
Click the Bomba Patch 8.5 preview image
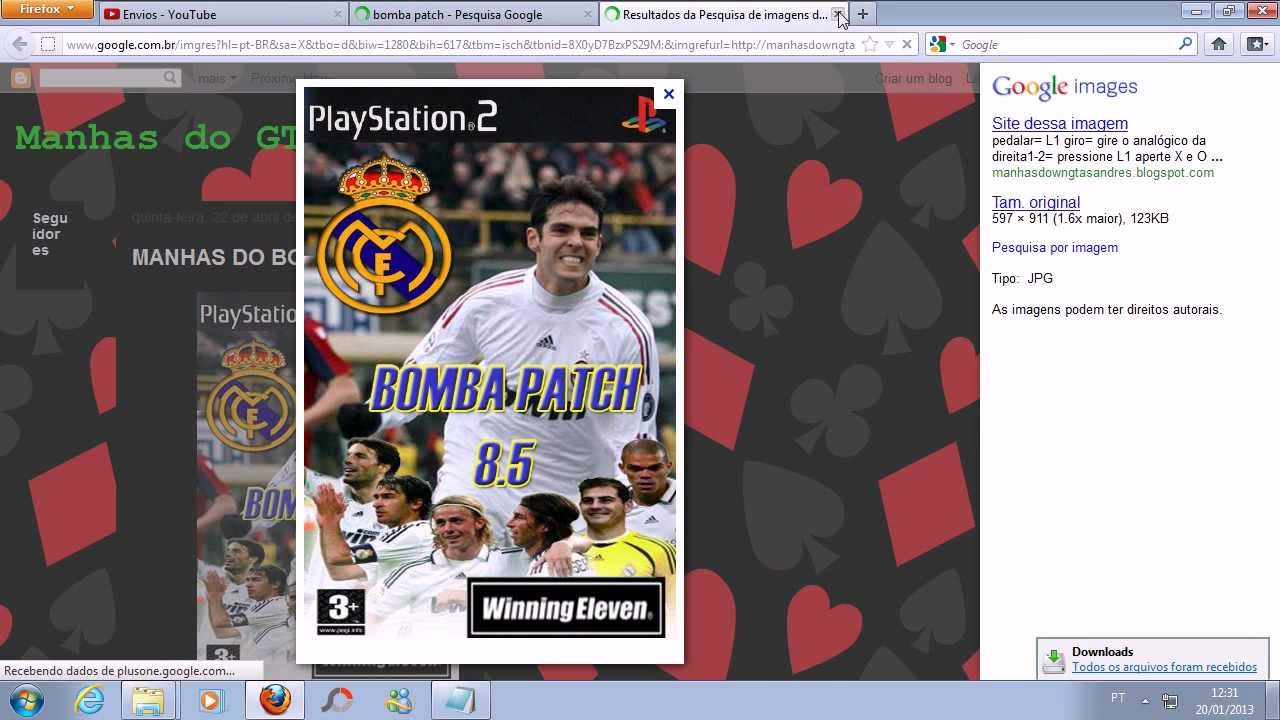pos(490,365)
